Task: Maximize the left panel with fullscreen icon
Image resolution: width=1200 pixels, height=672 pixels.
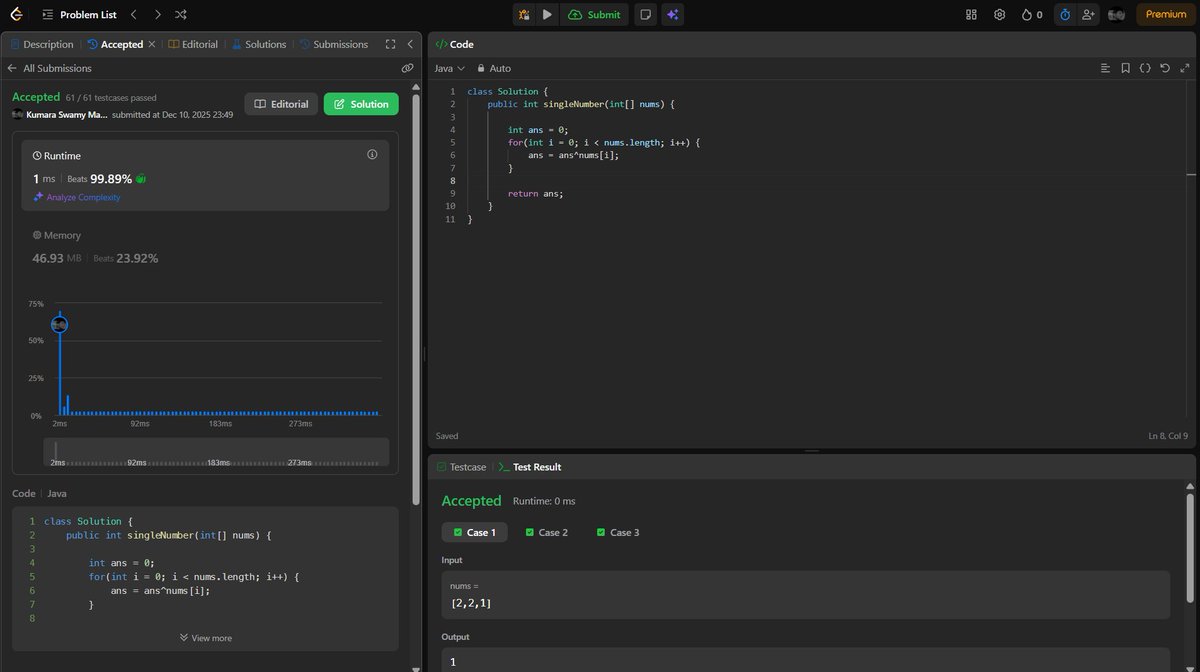Action: click(x=391, y=44)
